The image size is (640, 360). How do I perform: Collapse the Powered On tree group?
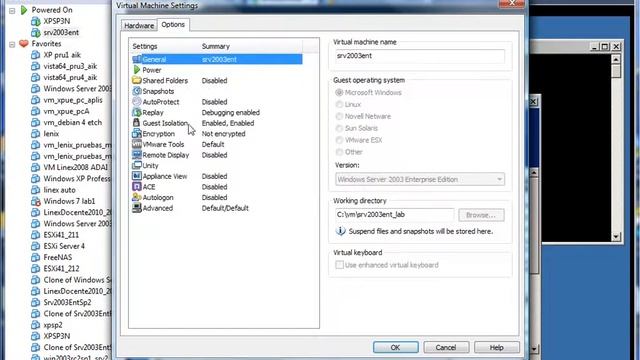tap(12, 10)
